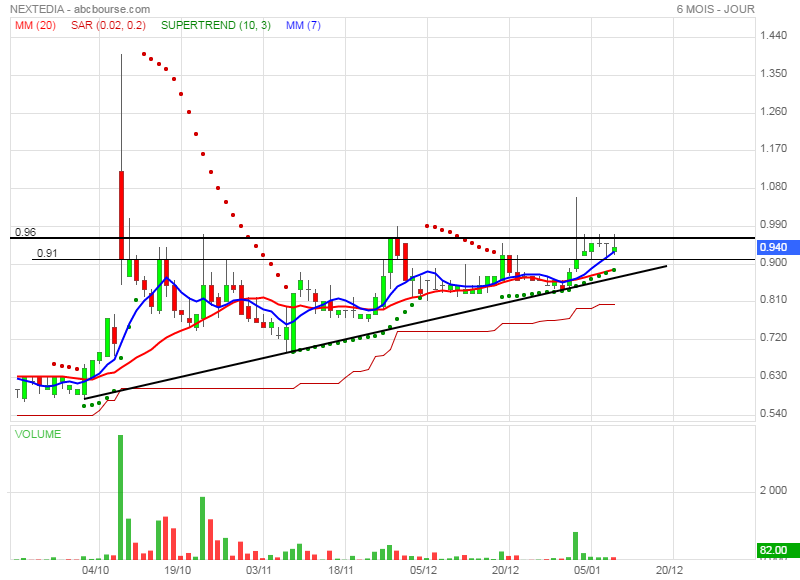Click the 1.170 price axis label
The image size is (800, 580).
(x=773, y=148)
